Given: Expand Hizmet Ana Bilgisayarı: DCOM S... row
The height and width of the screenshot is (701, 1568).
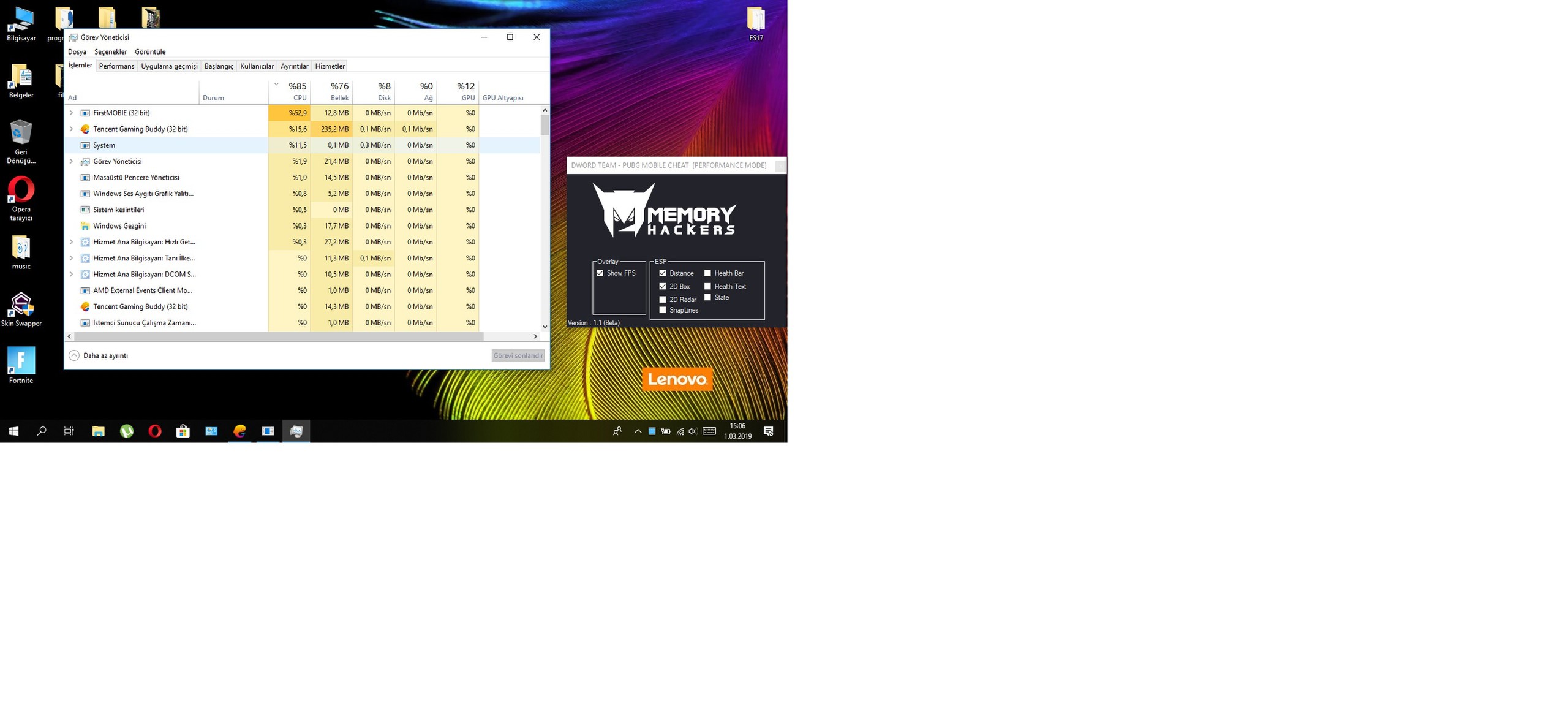Looking at the screenshot, I should coord(71,274).
